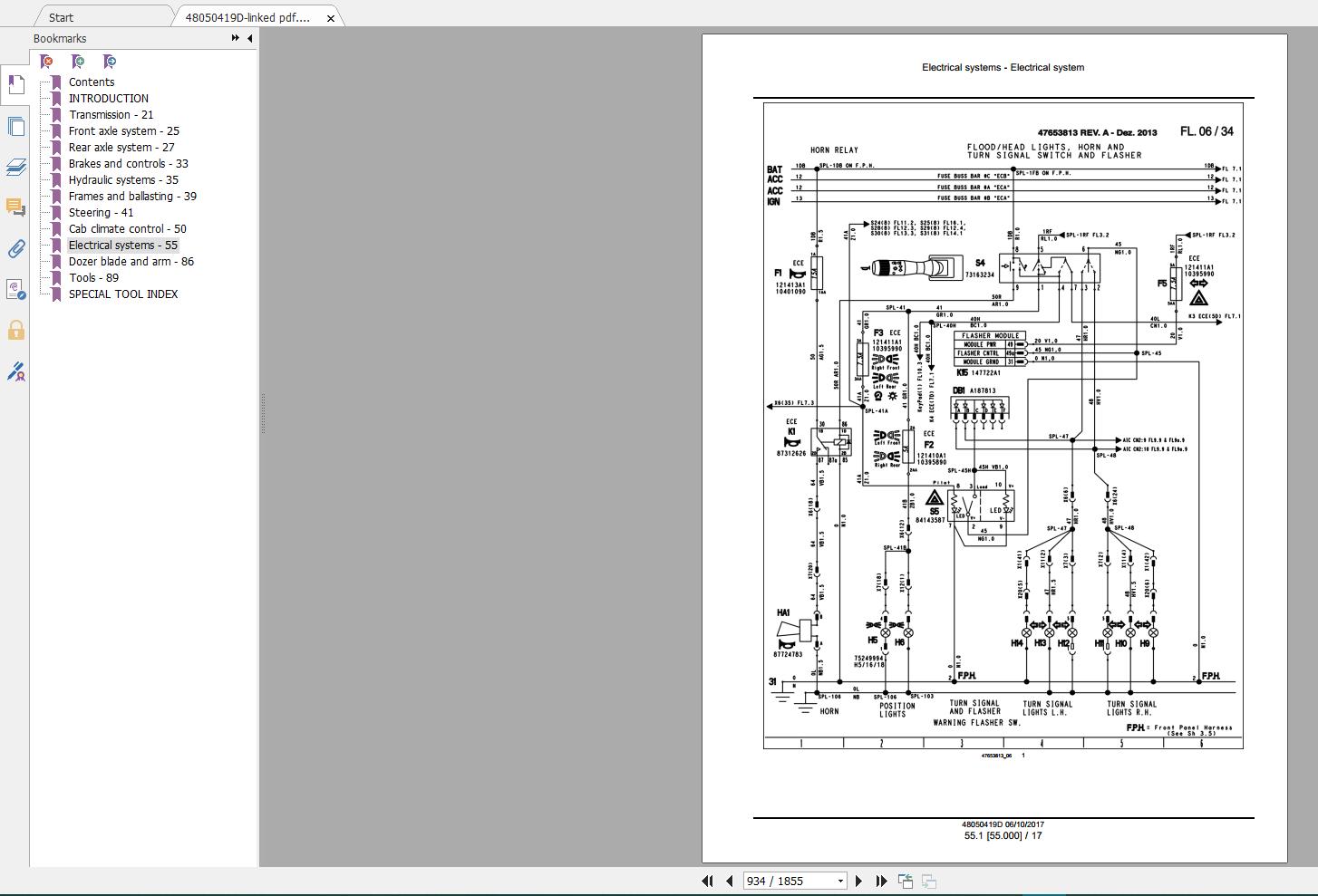The width and height of the screenshot is (1318, 896).
Task: Open the Tools - 89 bookmark
Action: pos(93,277)
